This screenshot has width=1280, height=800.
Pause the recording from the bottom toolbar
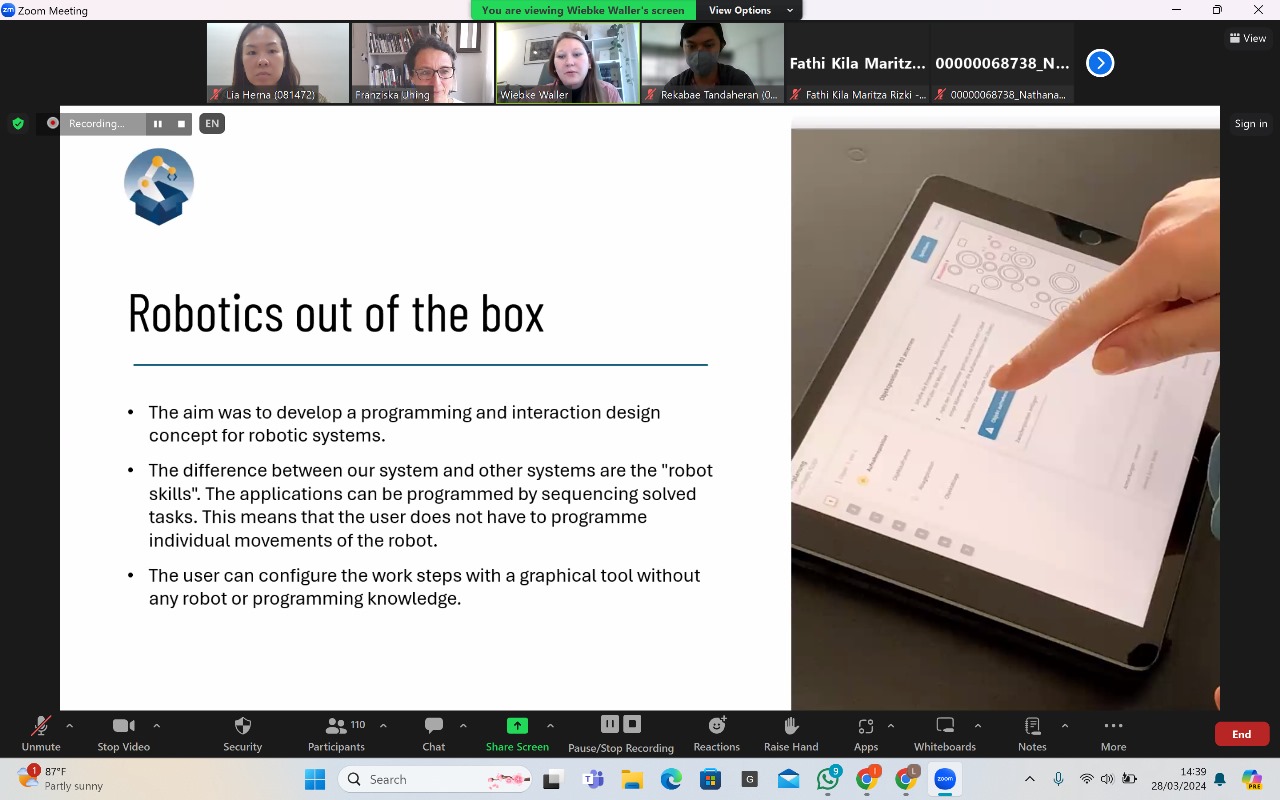[610, 724]
